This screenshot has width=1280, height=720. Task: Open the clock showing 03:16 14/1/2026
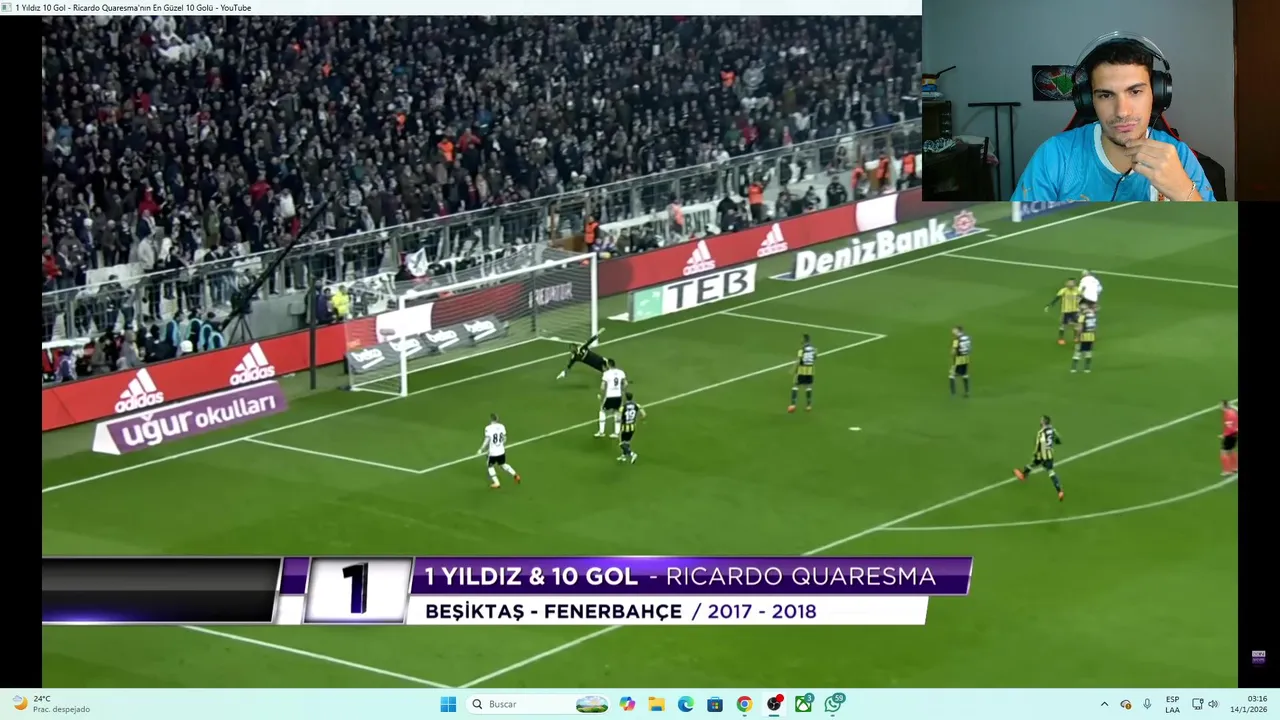pos(1249,704)
